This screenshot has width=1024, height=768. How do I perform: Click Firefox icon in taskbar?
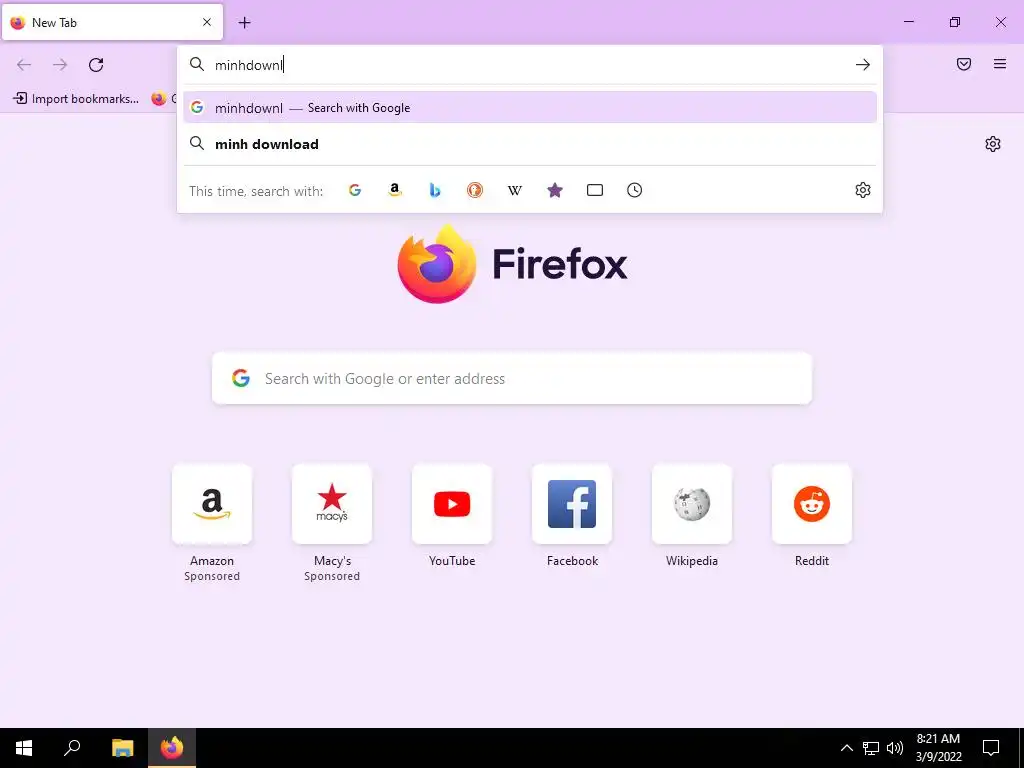click(x=172, y=748)
